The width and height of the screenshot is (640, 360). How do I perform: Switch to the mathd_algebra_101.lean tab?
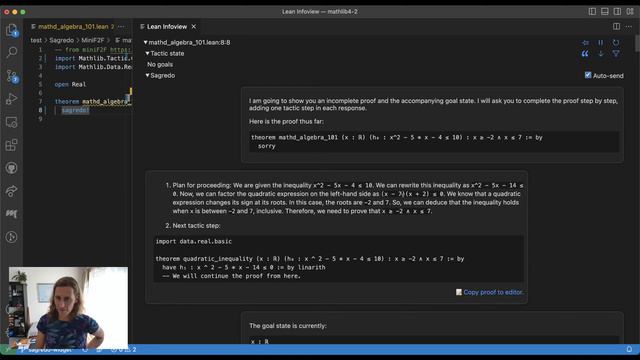[72, 27]
